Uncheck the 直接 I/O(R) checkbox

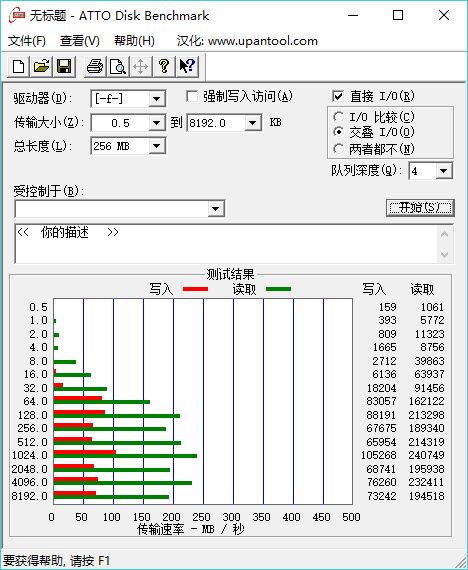pos(337,96)
